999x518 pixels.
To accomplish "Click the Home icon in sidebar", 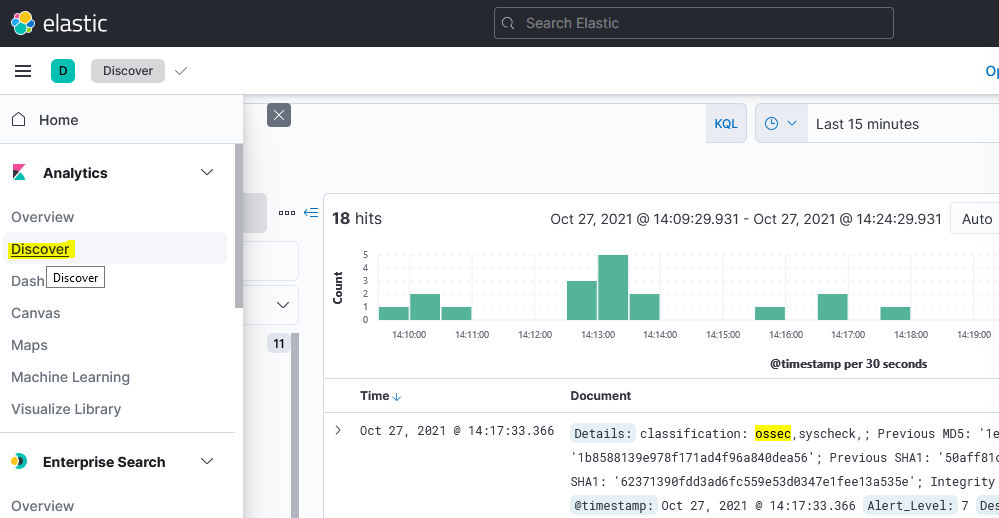I will (x=18, y=119).
